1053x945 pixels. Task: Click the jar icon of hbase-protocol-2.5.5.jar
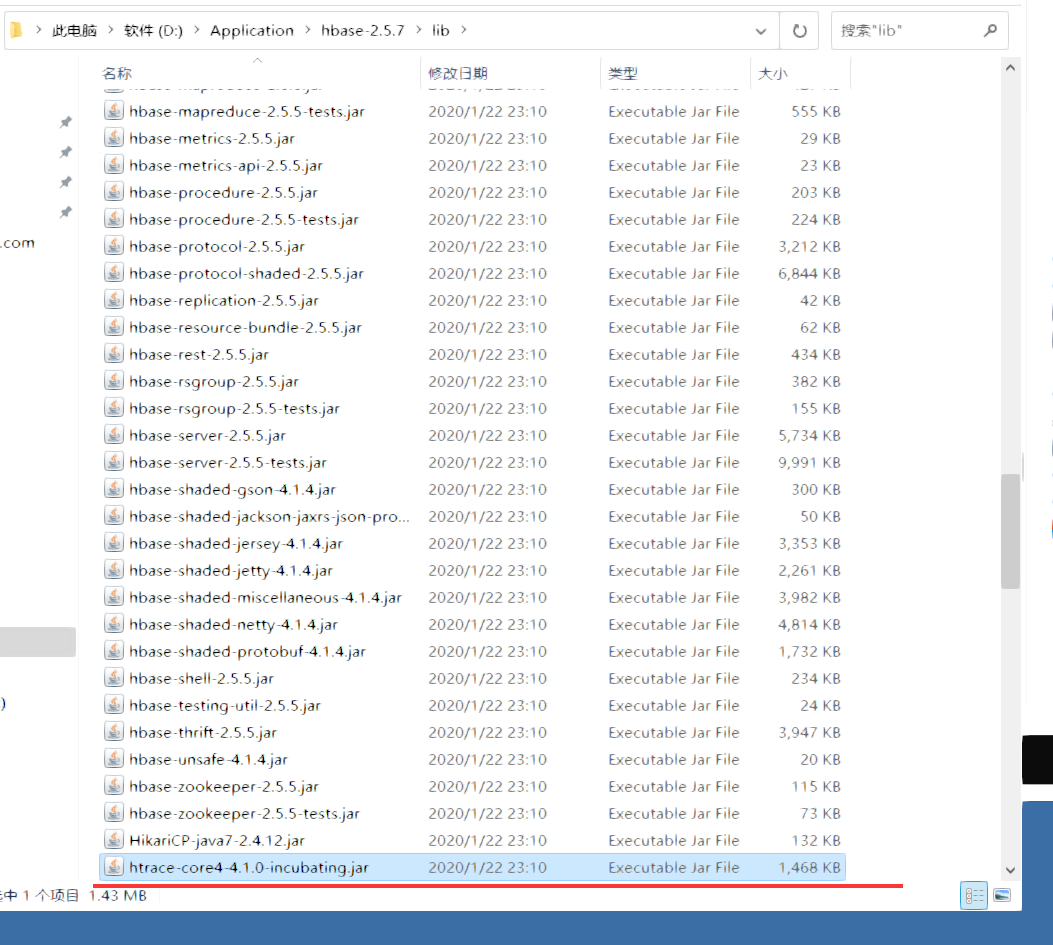[114, 246]
